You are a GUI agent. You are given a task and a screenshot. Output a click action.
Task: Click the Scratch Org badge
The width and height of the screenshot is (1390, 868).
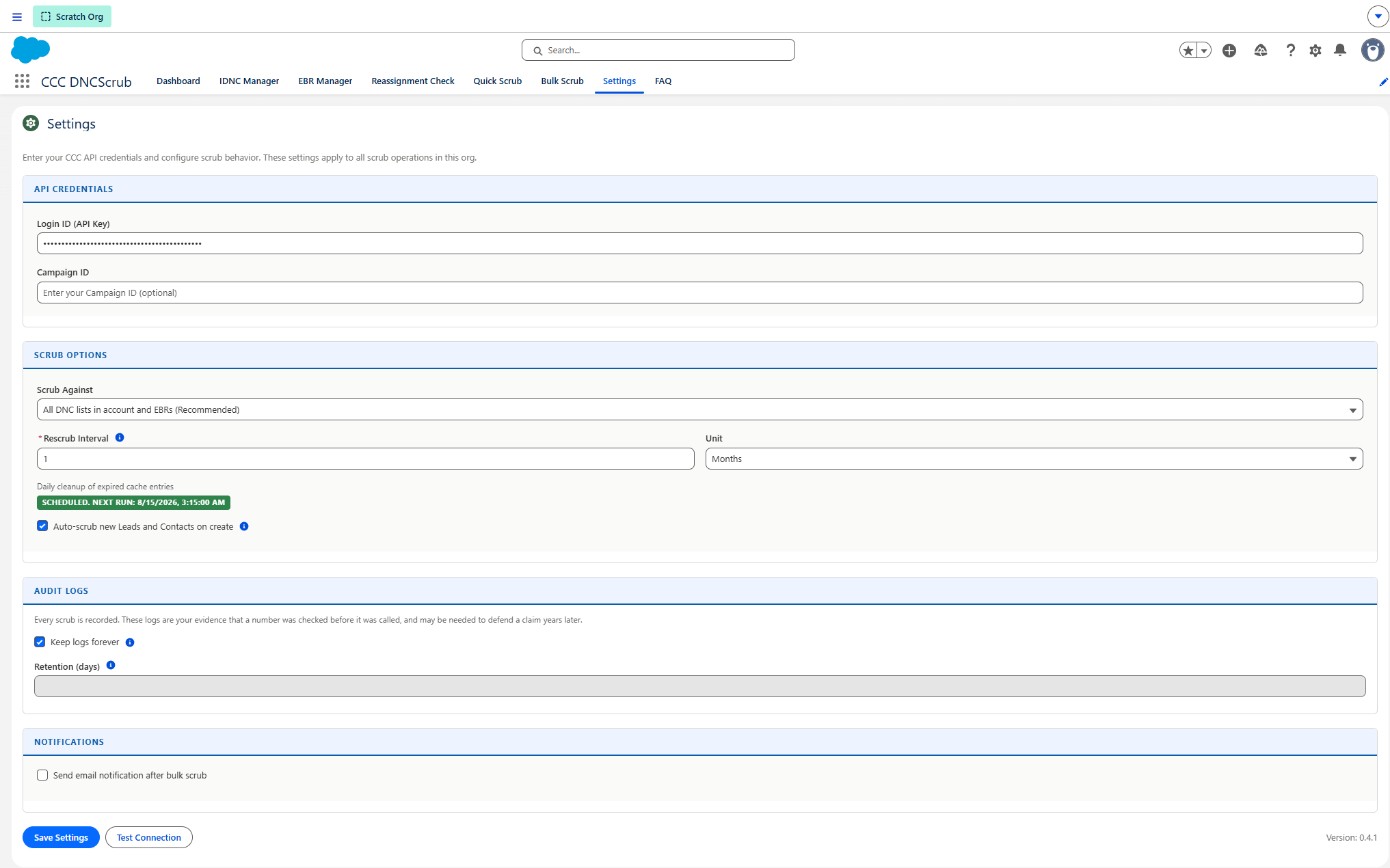click(72, 16)
